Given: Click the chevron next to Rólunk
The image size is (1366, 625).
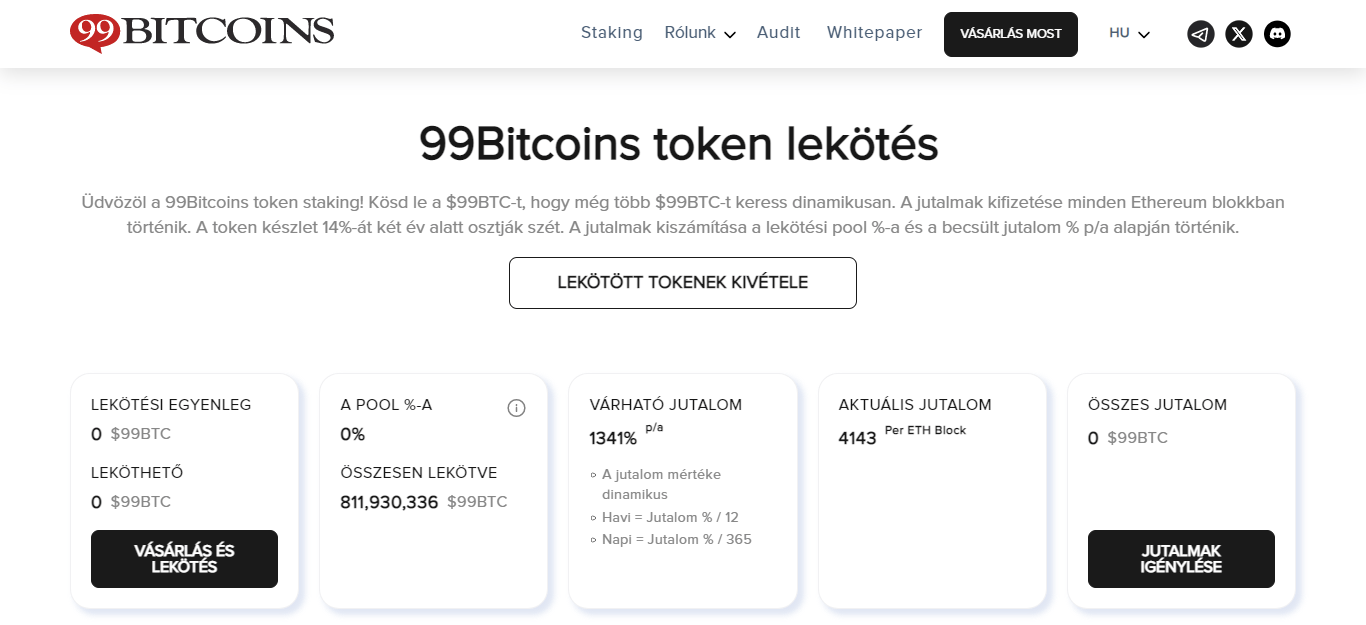Looking at the screenshot, I should [x=730, y=35].
